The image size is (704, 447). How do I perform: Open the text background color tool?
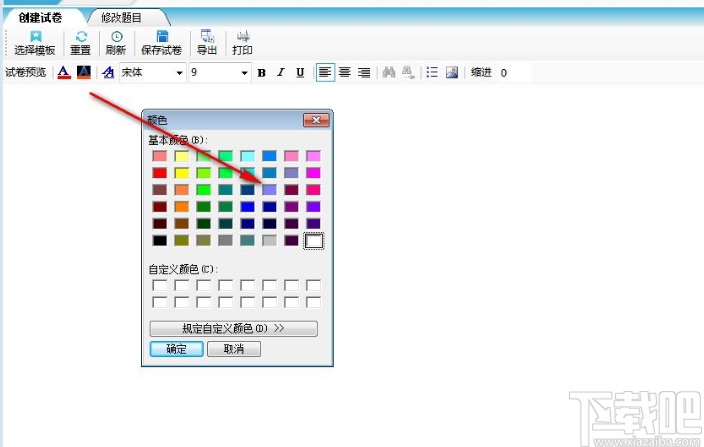pyautogui.click(x=84, y=72)
